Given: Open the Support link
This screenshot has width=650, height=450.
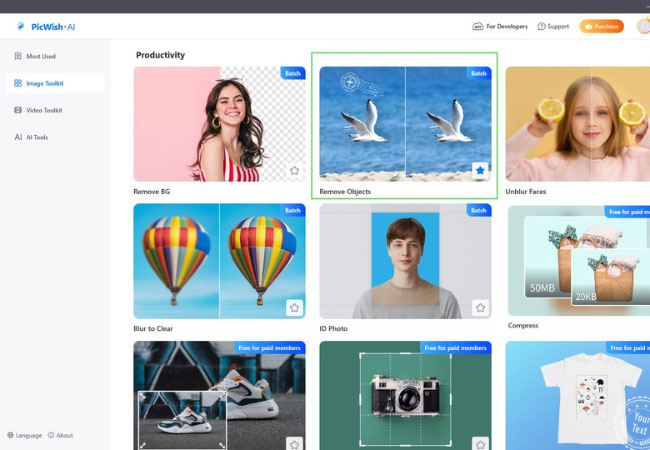Looking at the screenshot, I should [553, 26].
